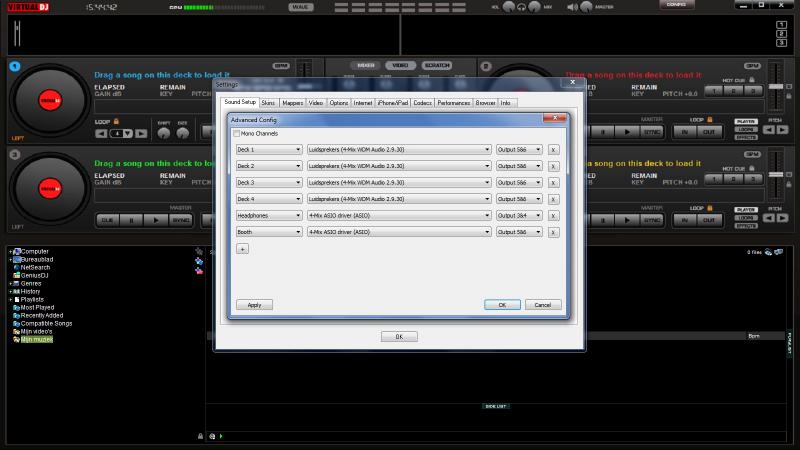The height and width of the screenshot is (450, 800).
Task: Open the Deck 2 row sound device dropdown
Action: [x=399, y=166]
